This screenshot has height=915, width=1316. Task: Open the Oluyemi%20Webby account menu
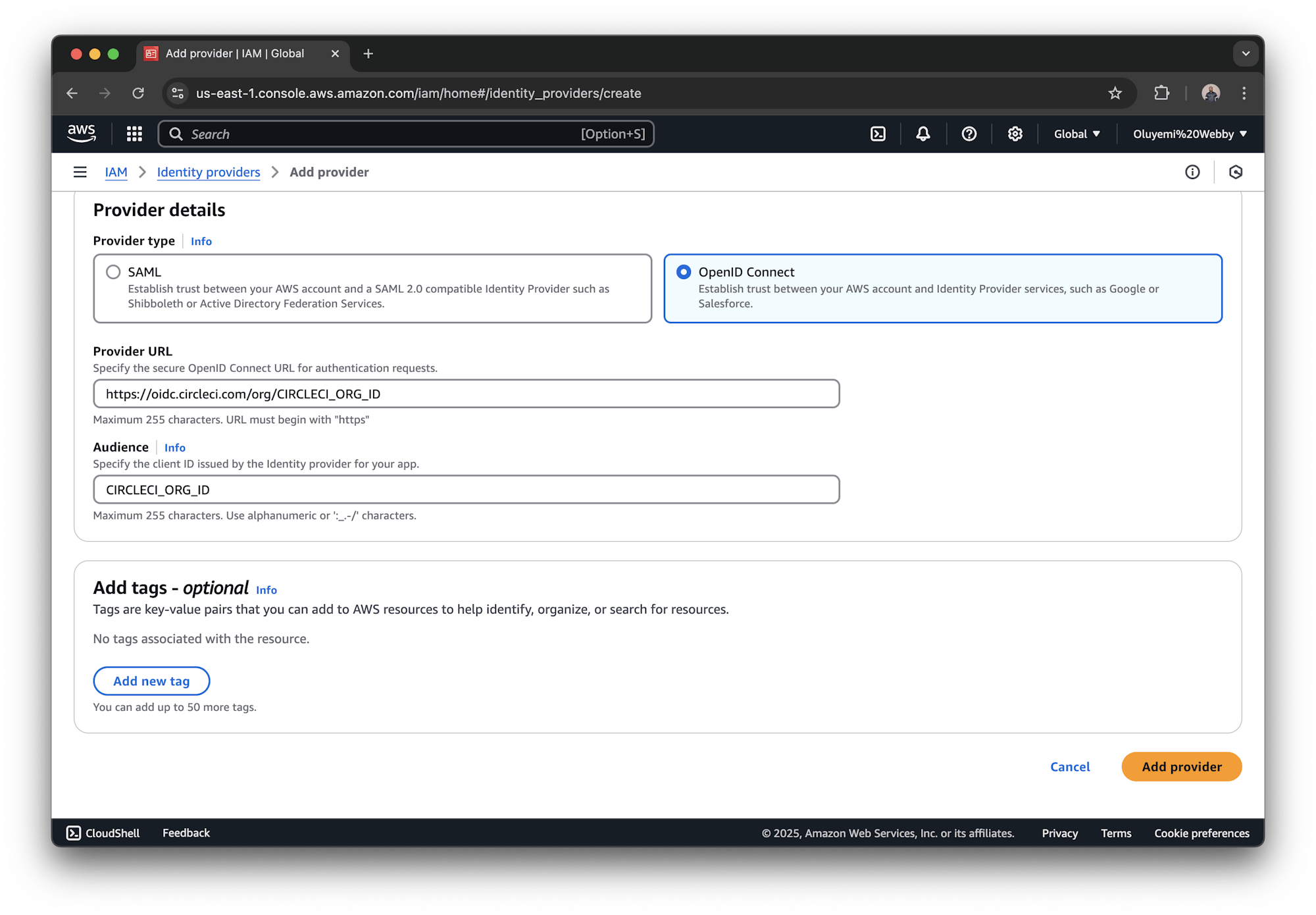(1188, 134)
